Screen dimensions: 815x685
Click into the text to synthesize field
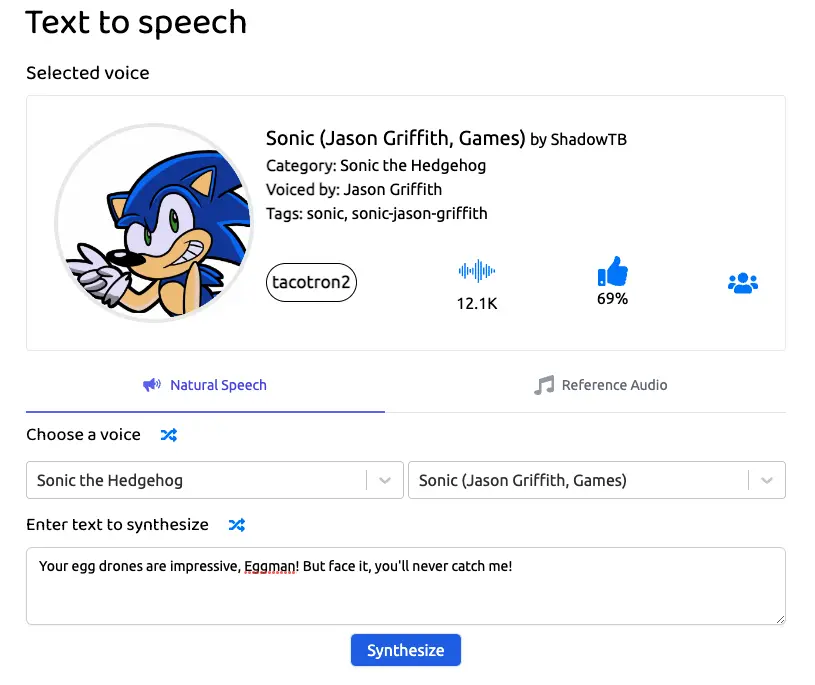coord(405,586)
